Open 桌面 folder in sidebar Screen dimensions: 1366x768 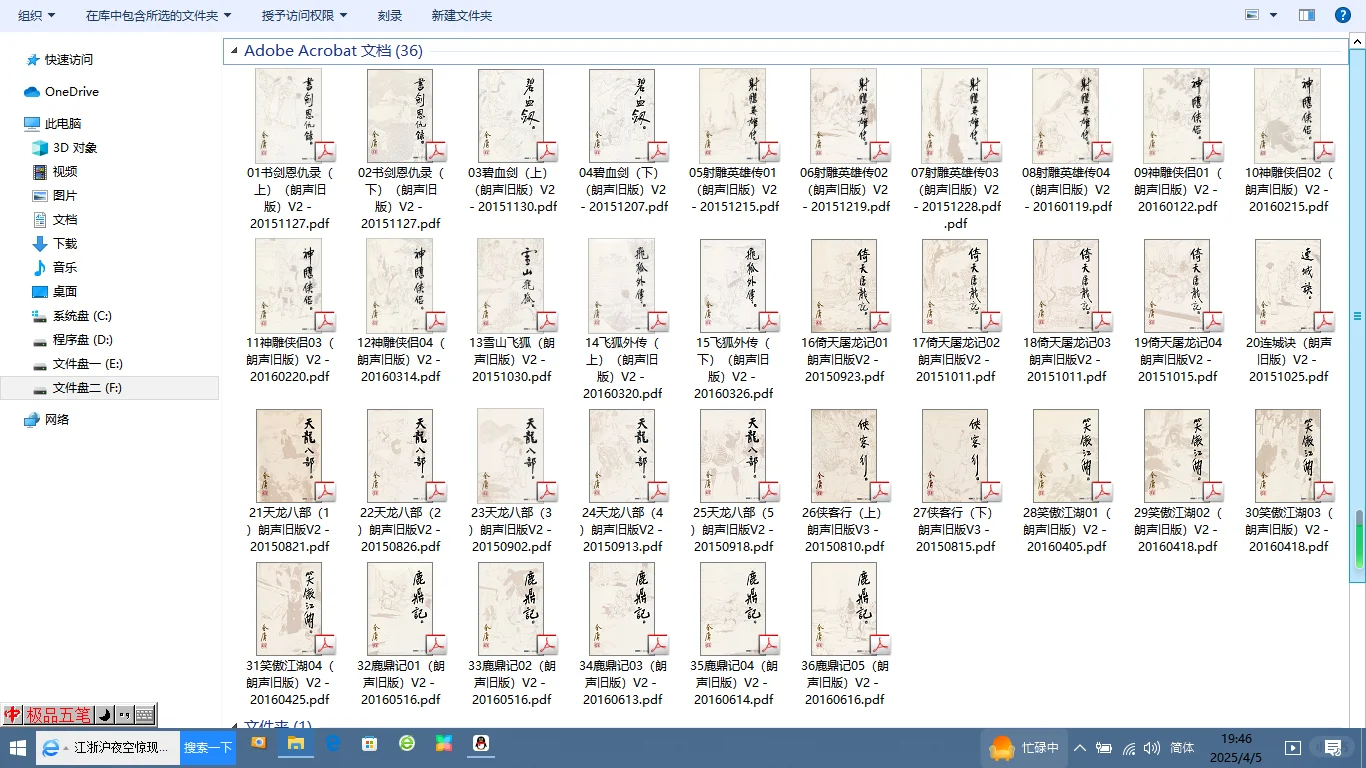[x=55, y=292]
